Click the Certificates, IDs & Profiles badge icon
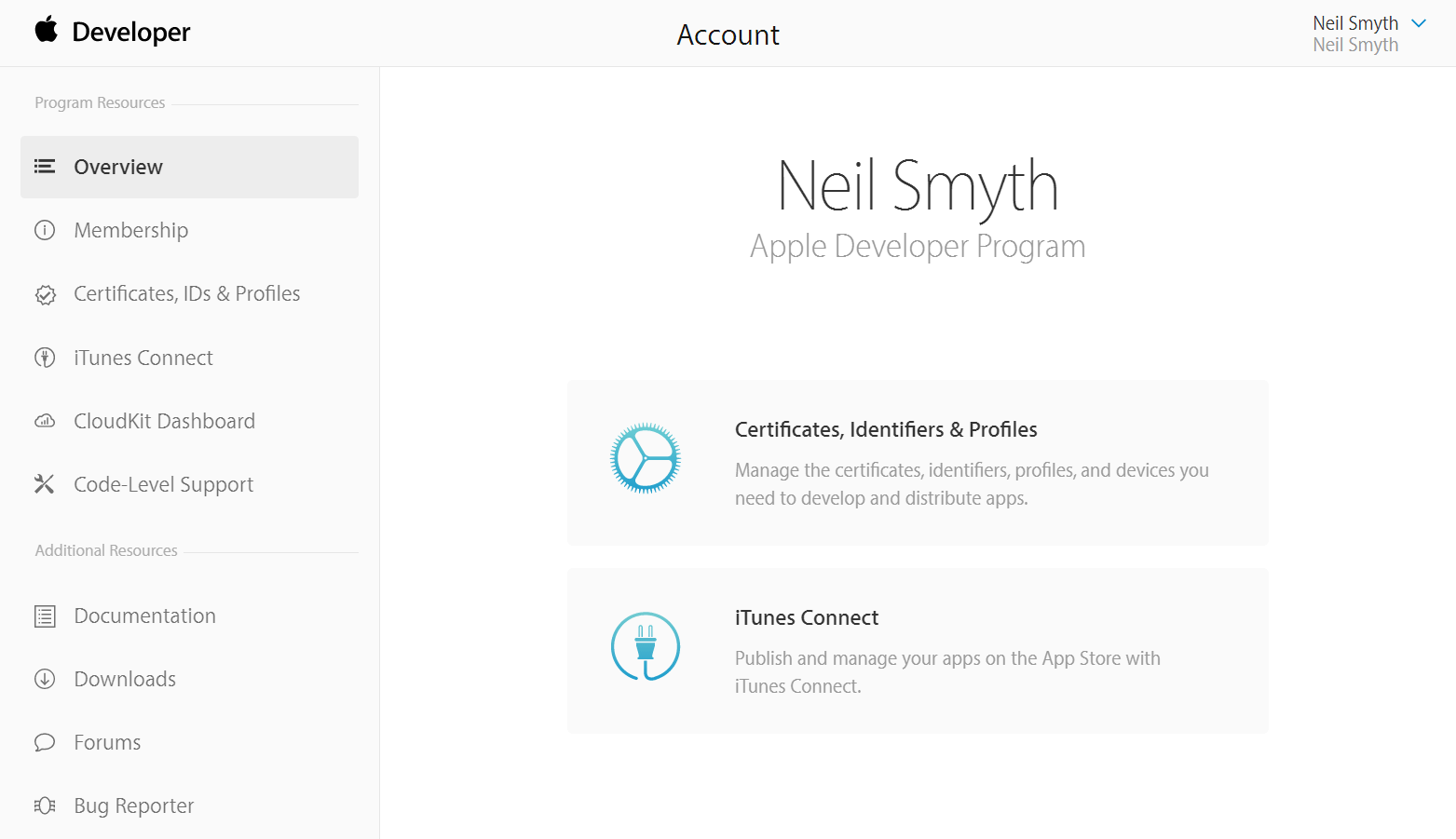 click(45, 294)
